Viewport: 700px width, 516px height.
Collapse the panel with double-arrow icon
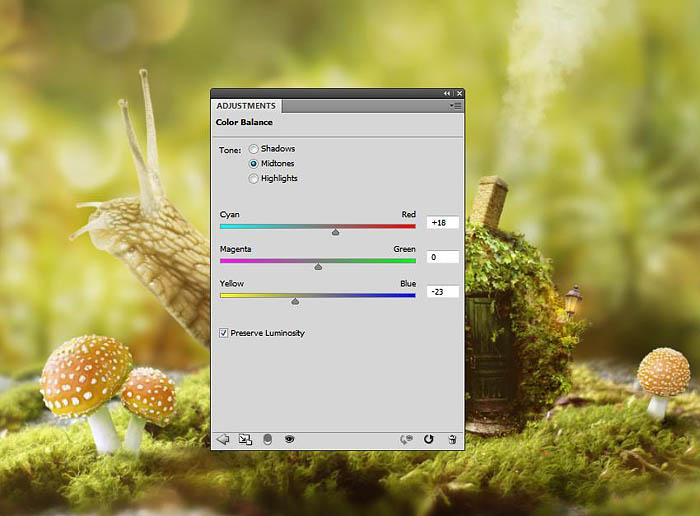[447, 92]
